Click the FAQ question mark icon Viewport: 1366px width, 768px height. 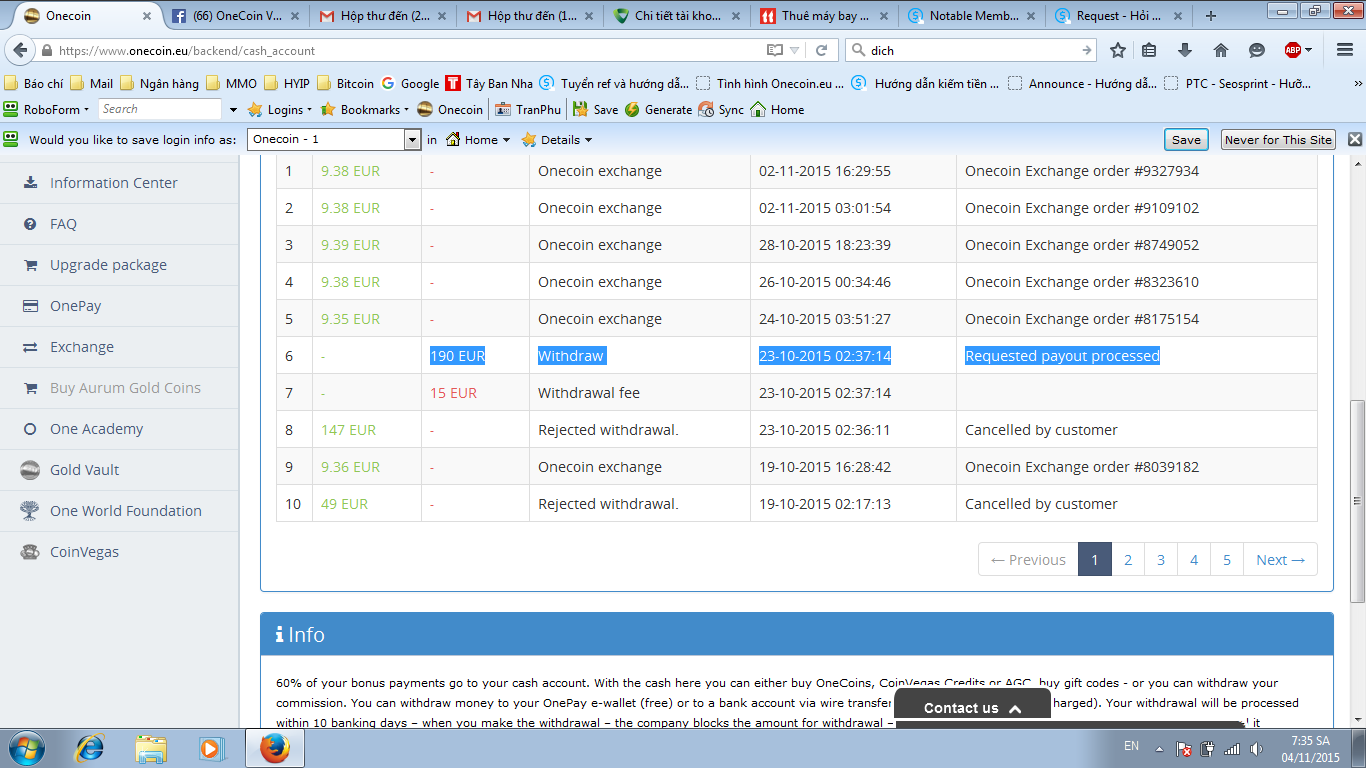(30, 224)
